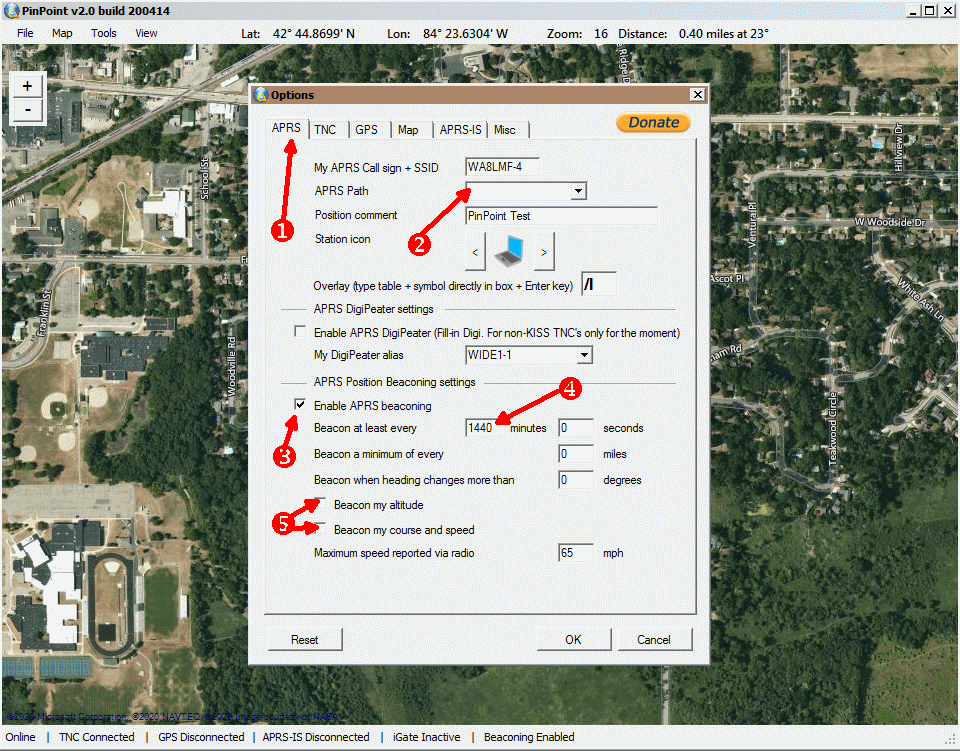Viewport: 960px width, 751px height.
Task: Click the GPS Disconnected status text
Action: [x=201, y=737]
